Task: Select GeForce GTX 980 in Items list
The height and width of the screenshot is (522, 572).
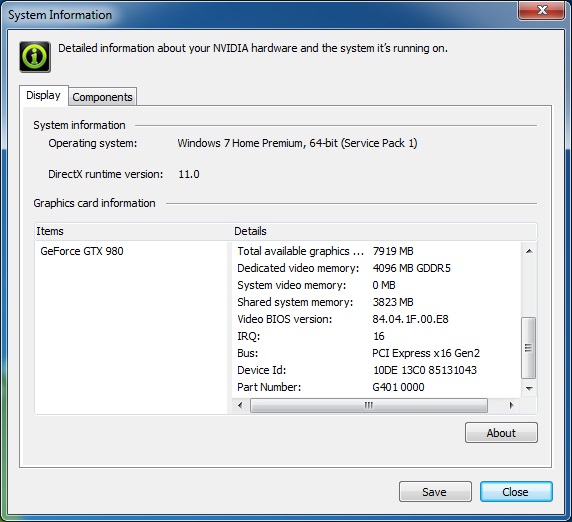Action: tap(82, 251)
